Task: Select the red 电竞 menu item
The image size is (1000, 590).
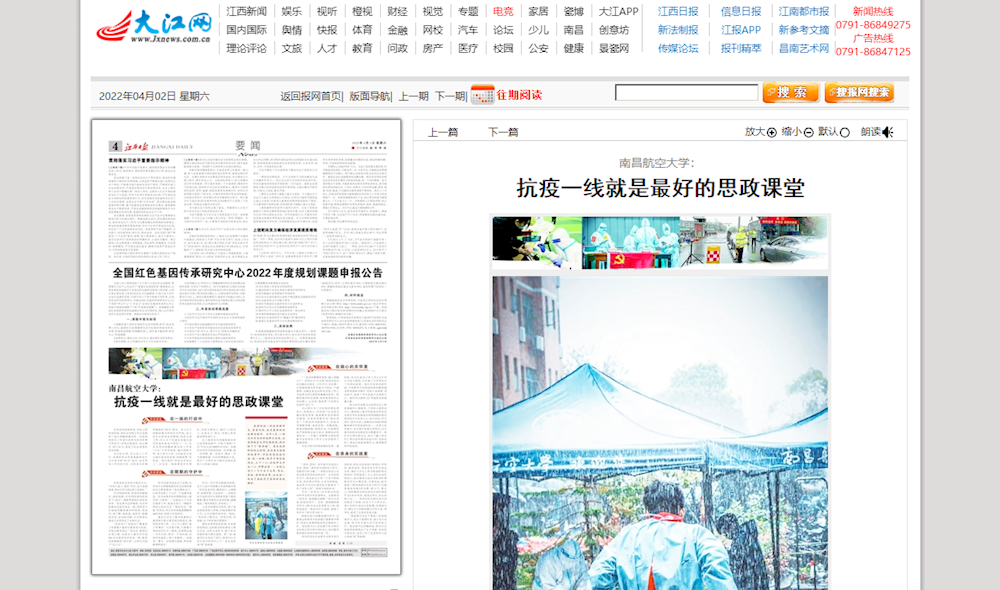Action: coord(503,12)
